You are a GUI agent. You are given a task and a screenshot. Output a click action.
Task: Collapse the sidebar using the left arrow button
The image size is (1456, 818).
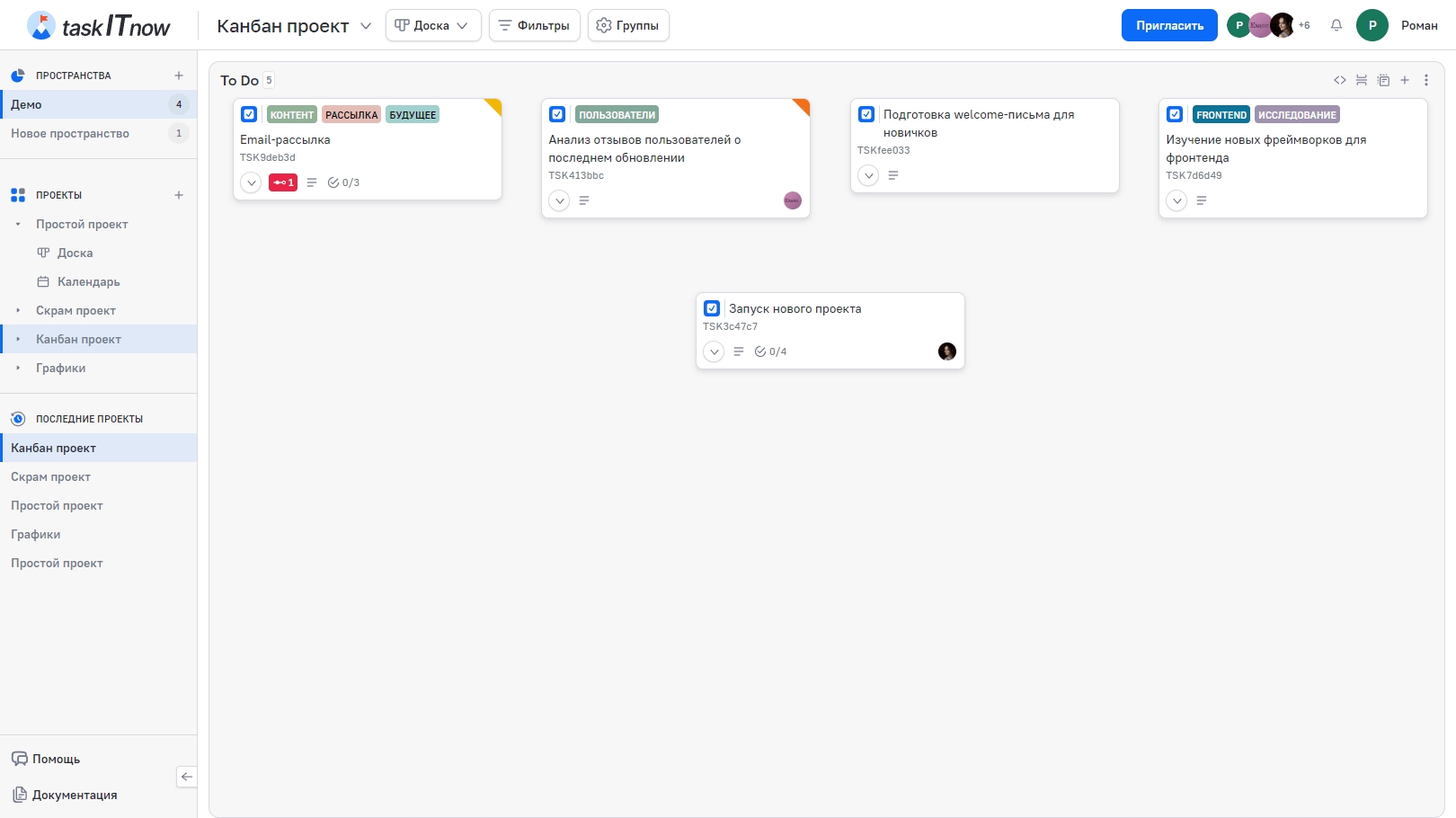[x=187, y=777]
